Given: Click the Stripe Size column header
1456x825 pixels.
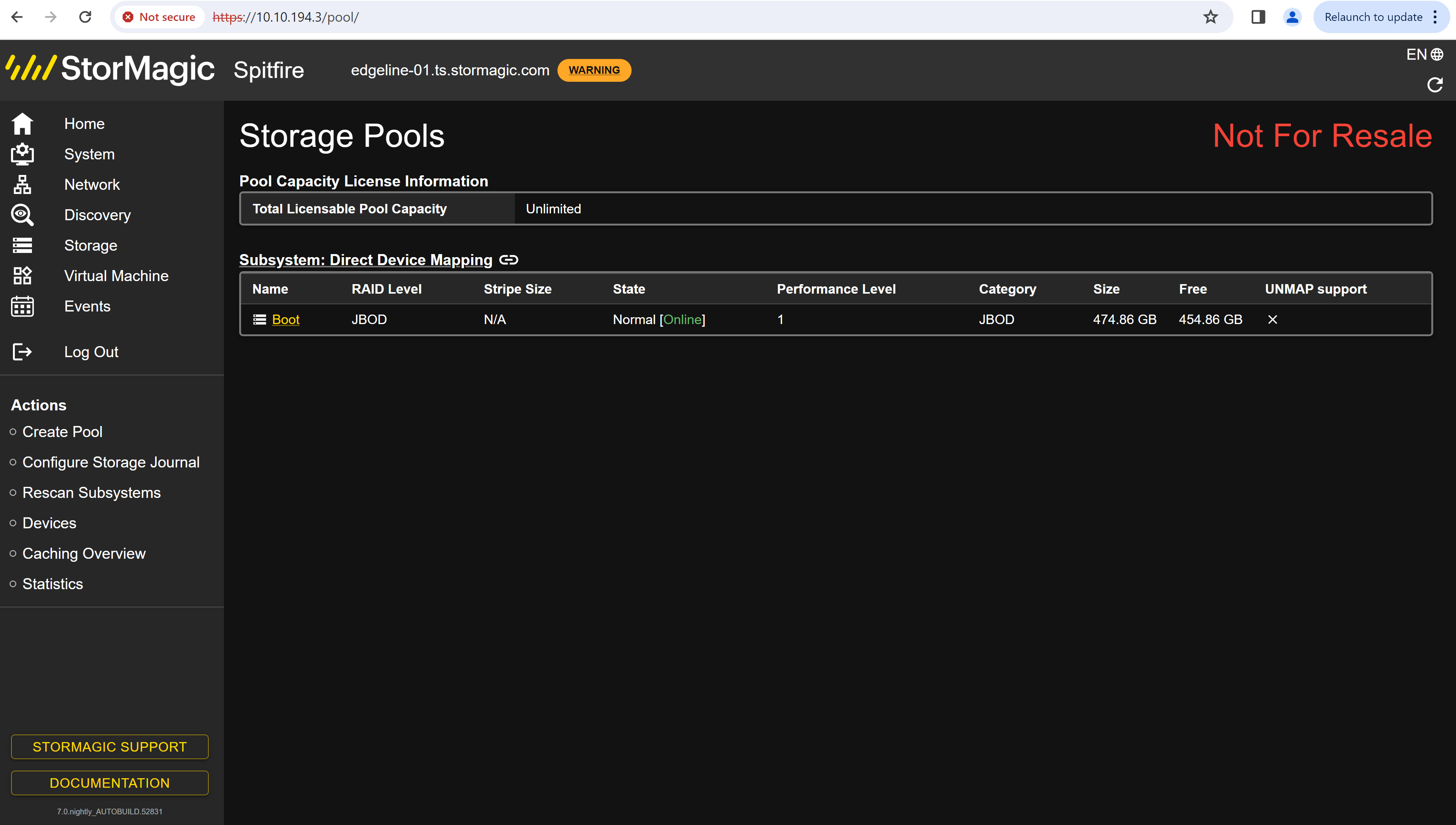Looking at the screenshot, I should click(x=518, y=289).
